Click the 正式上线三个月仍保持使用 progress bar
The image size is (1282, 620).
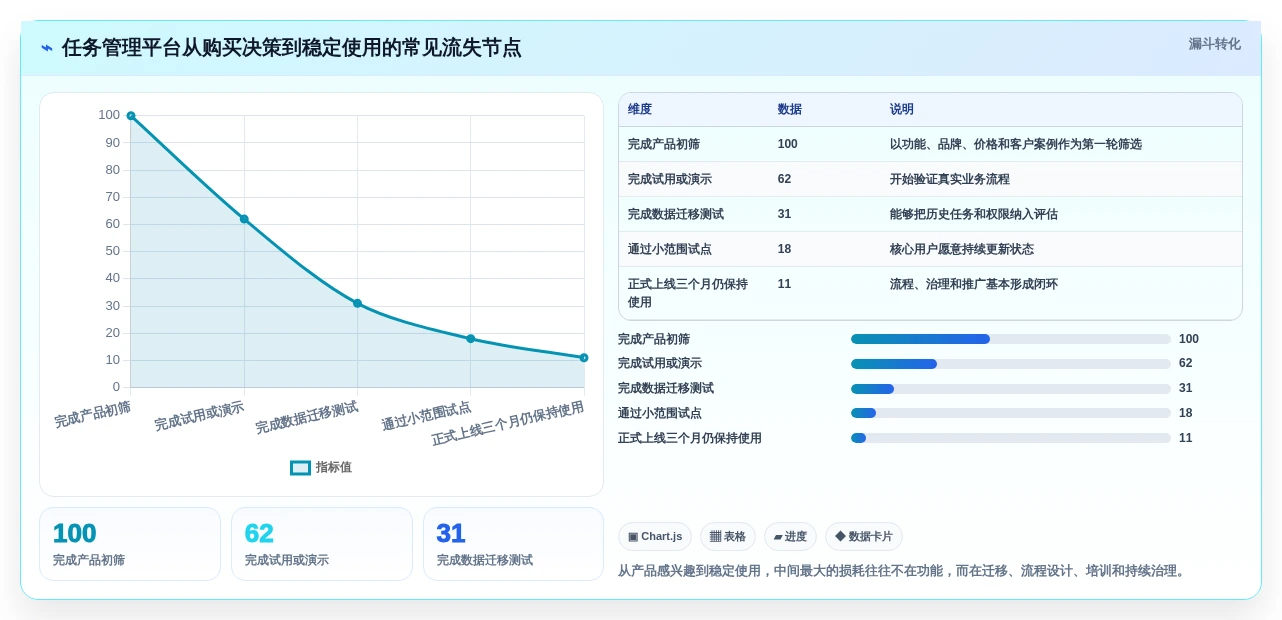click(x=1011, y=438)
